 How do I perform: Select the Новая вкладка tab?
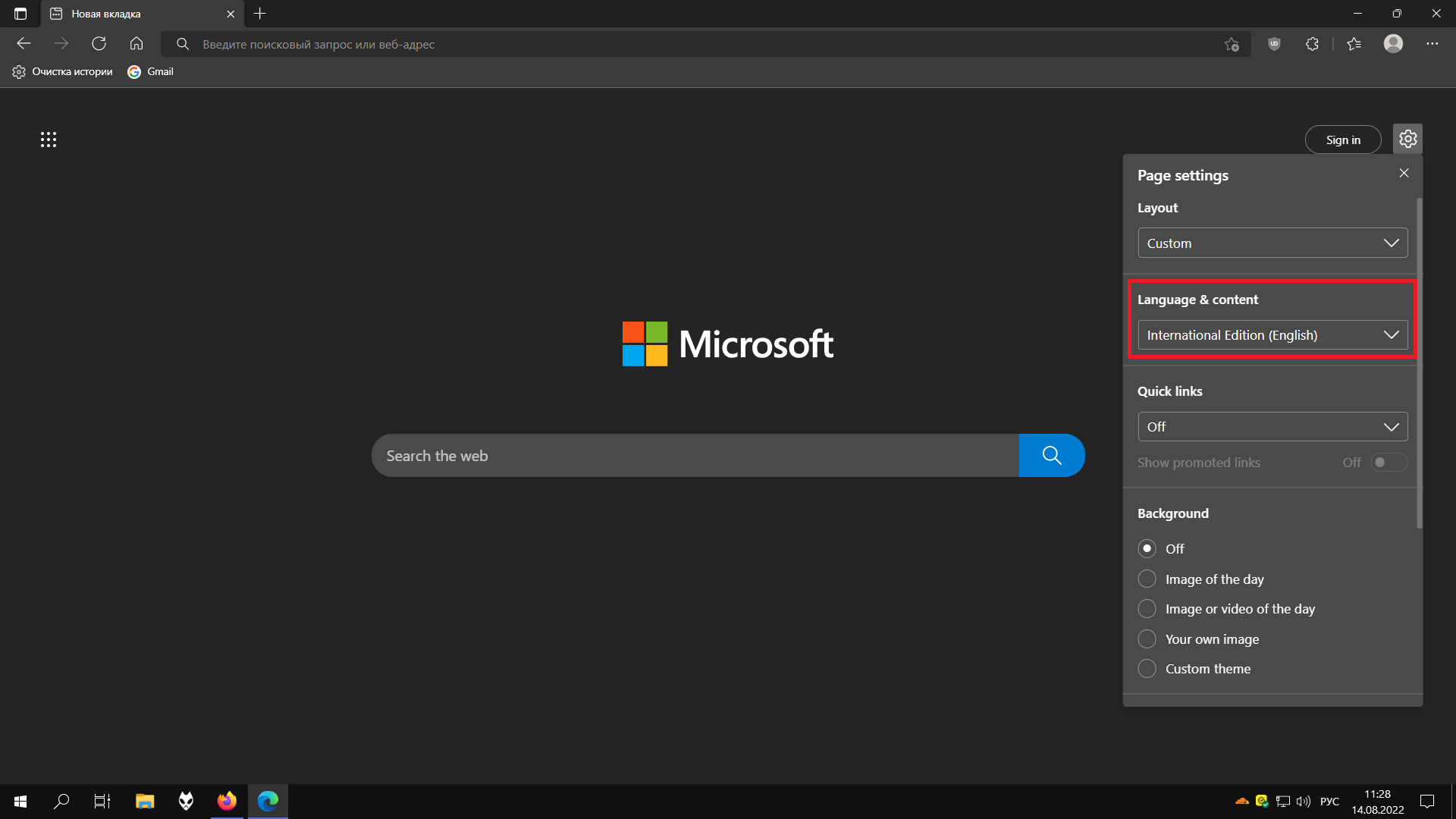(x=143, y=14)
